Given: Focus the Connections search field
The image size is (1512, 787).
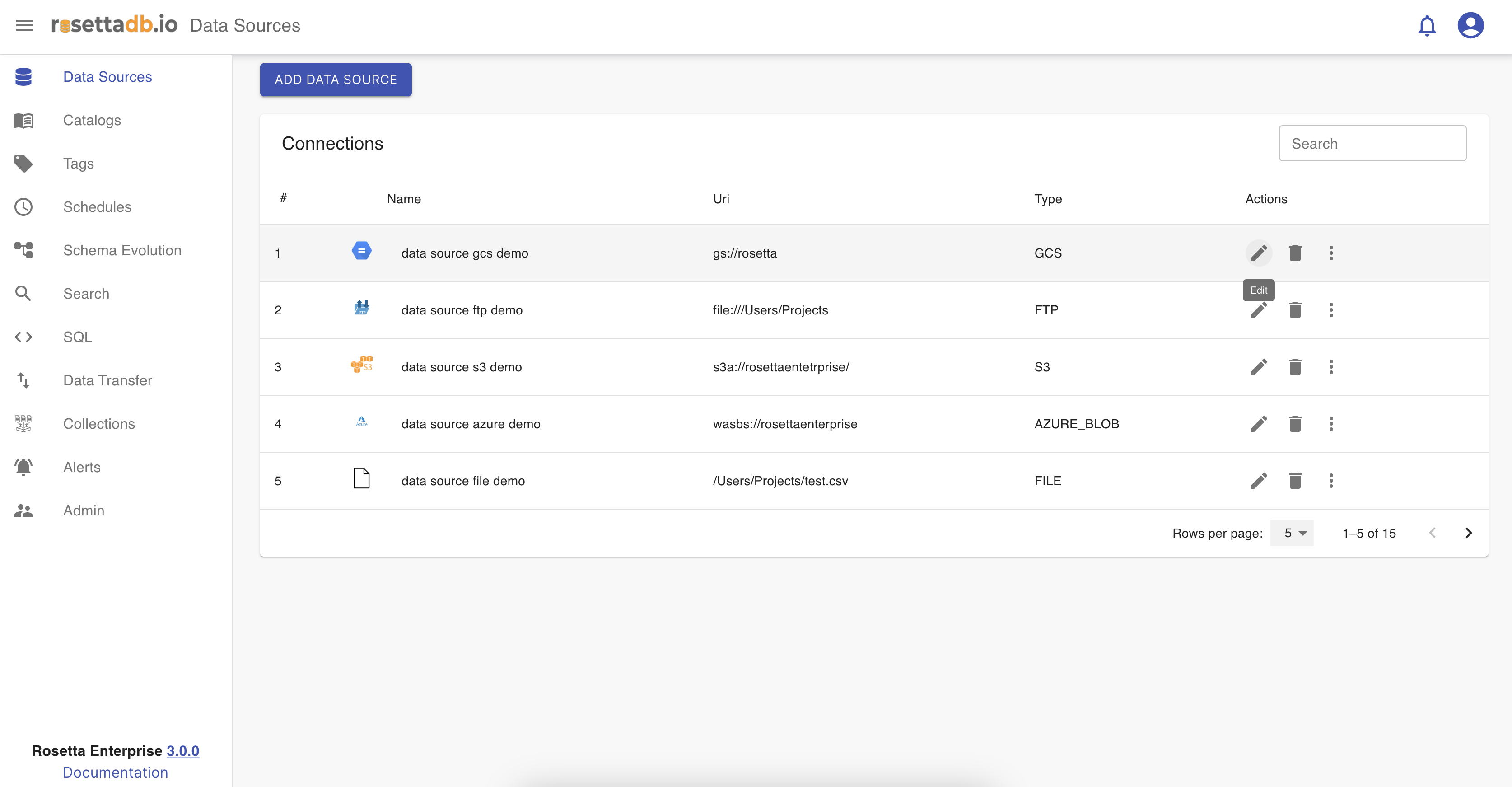Looking at the screenshot, I should click(1372, 143).
